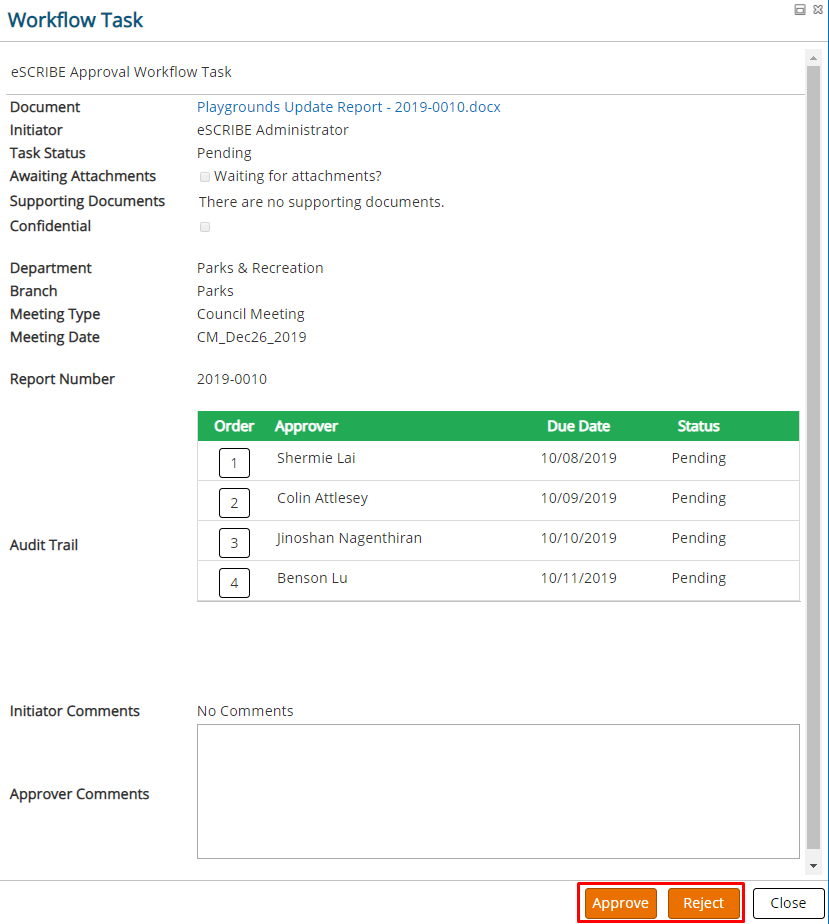
Task: Click report number 2019-0010 value
Action: point(232,379)
